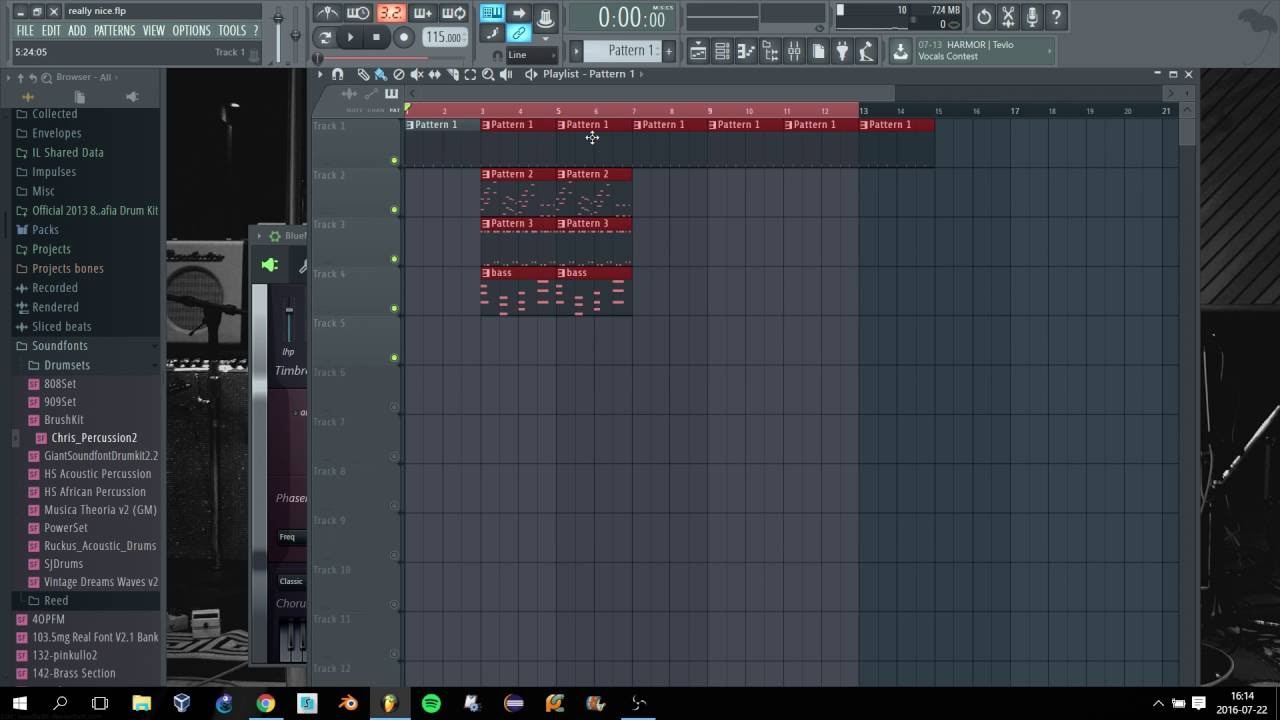
Task: Open the Line snap dropdown
Action: [x=532, y=55]
